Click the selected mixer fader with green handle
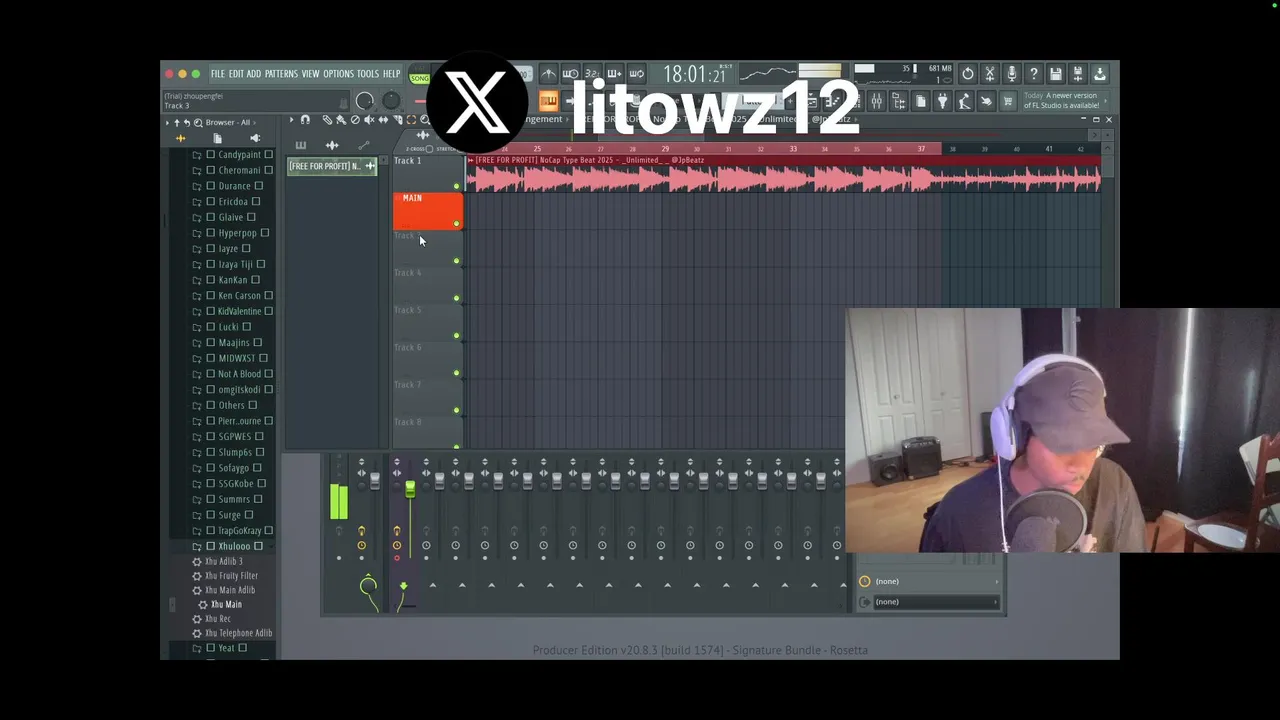This screenshot has height=720, width=1280. click(x=410, y=488)
